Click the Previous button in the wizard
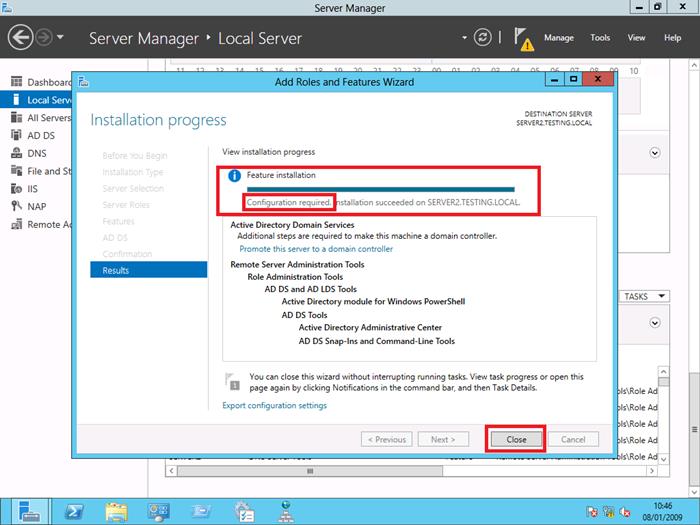700x525 pixels. pos(387,439)
